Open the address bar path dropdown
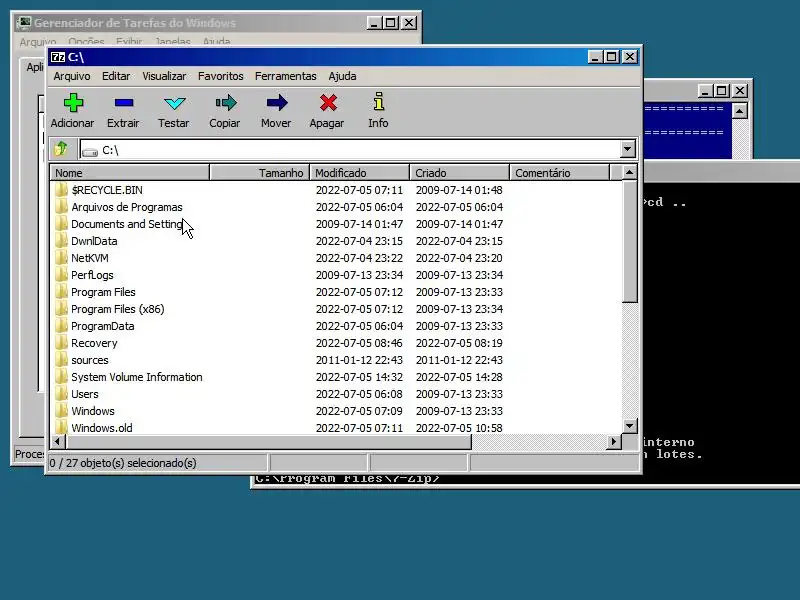The height and width of the screenshot is (600, 800). pos(628,149)
